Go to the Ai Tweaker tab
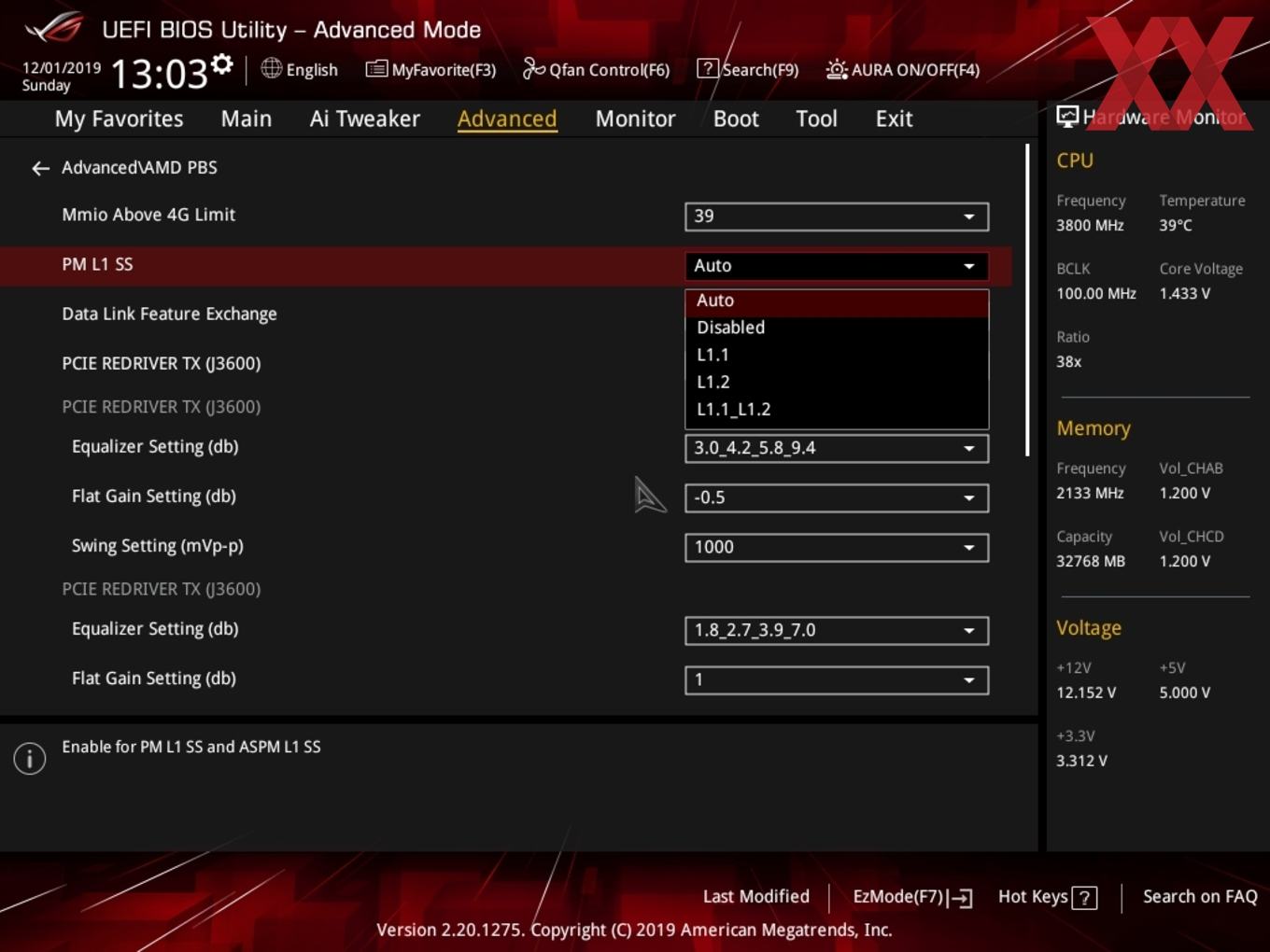Image resolution: width=1270 pixels, height=952 pixels. coord(365,119)
